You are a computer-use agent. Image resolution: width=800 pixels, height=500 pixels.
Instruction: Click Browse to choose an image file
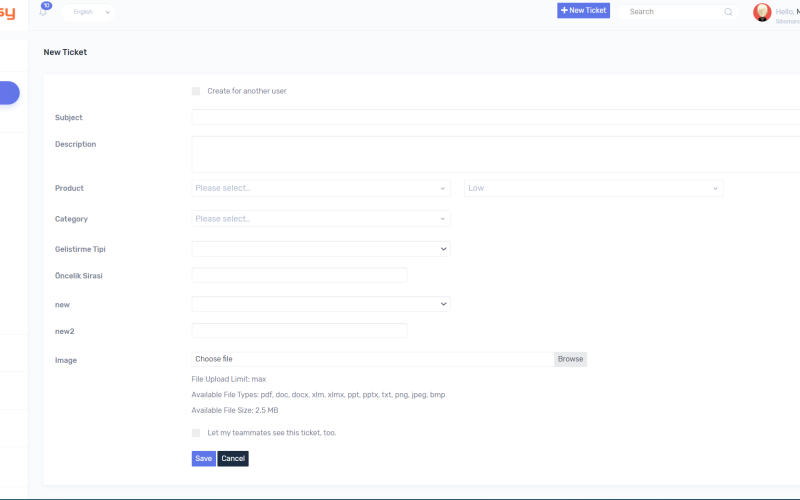pyautogui.click(x=570, y=359)
